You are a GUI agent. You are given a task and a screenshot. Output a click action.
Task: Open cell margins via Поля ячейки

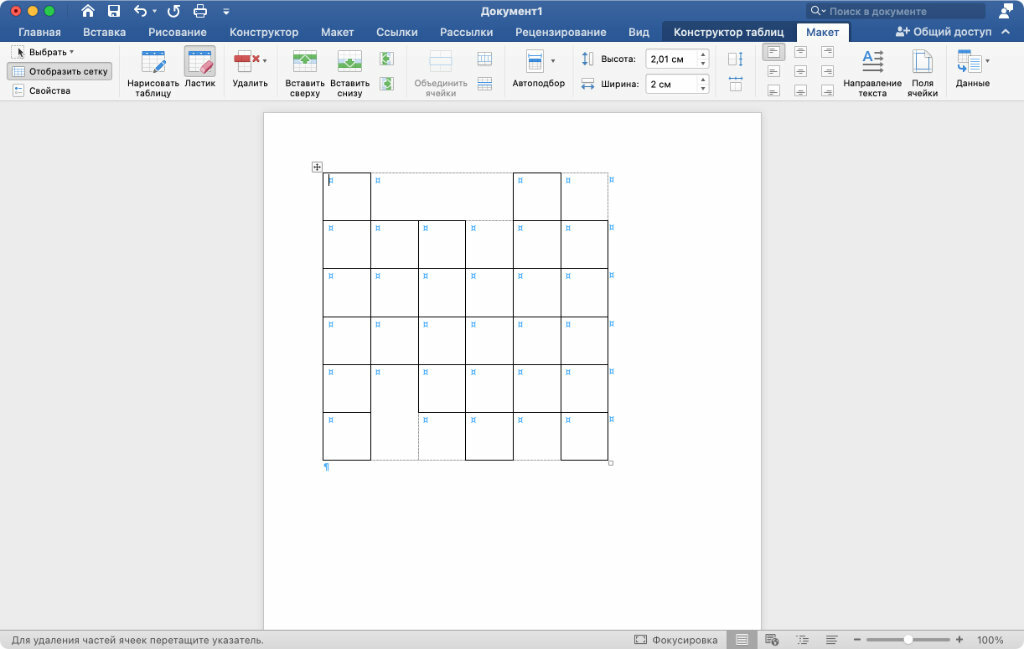point(922,72)
